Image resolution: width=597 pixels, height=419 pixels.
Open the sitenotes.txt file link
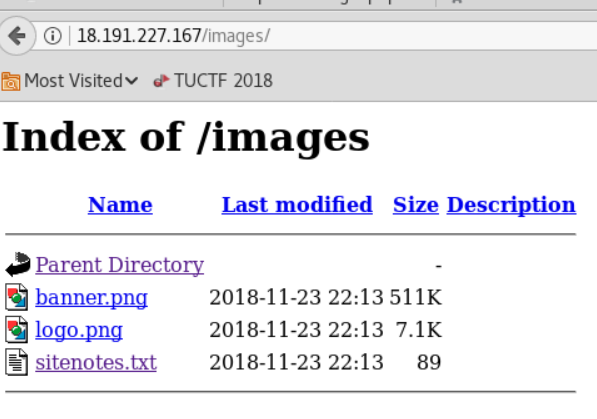(96, 363)
